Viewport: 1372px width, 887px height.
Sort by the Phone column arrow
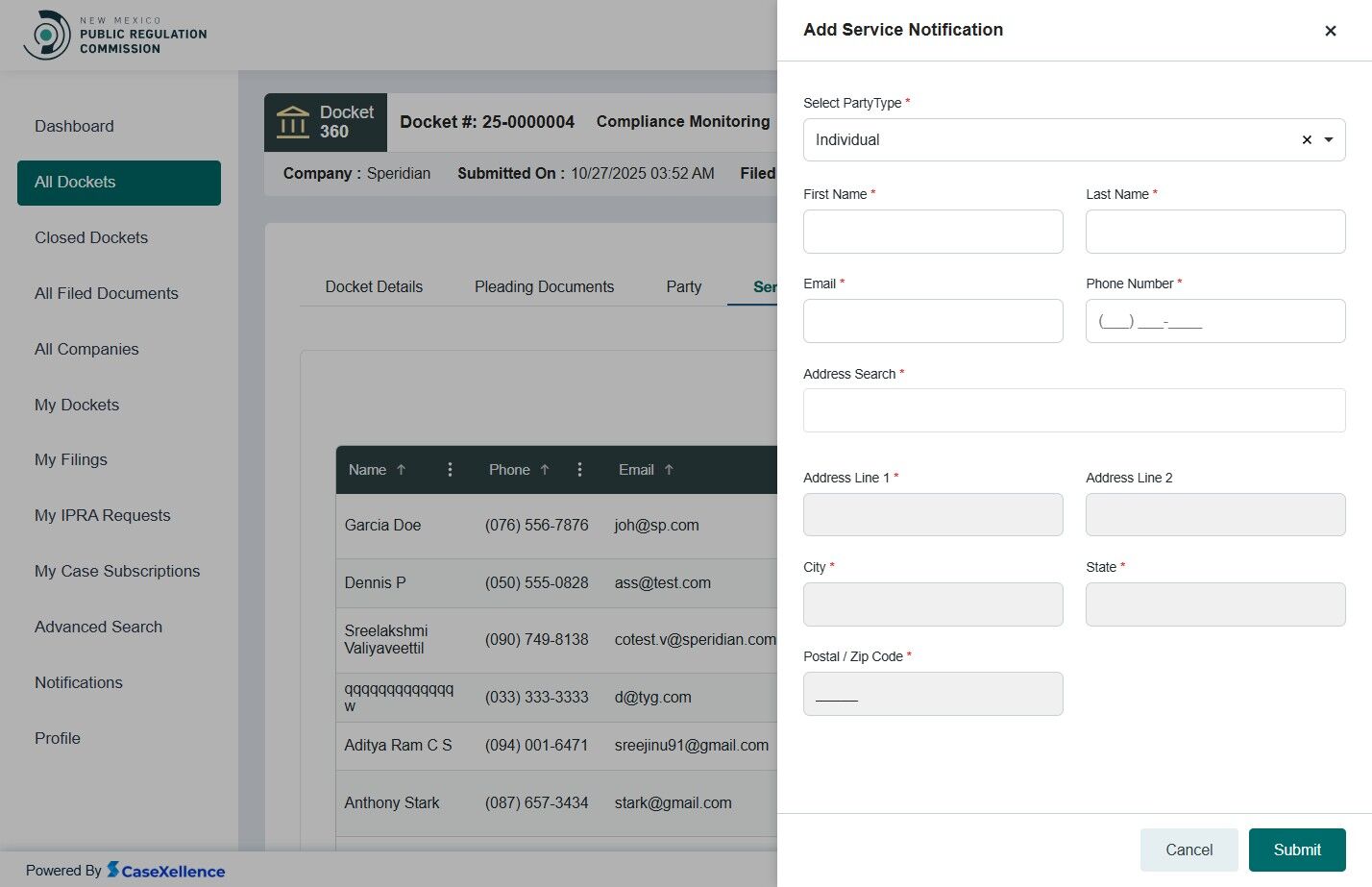(545, 470)
